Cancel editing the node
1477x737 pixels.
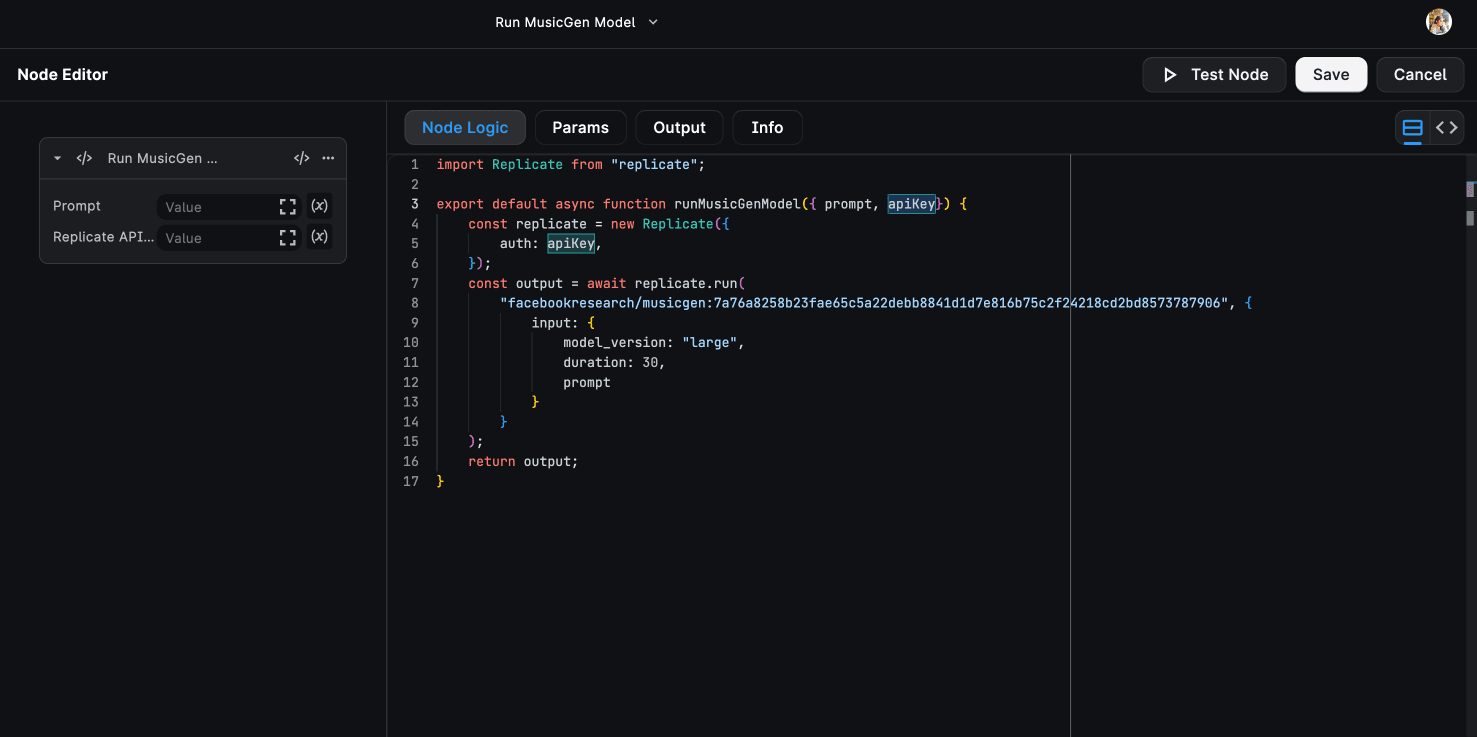[x=1420, y=74]
